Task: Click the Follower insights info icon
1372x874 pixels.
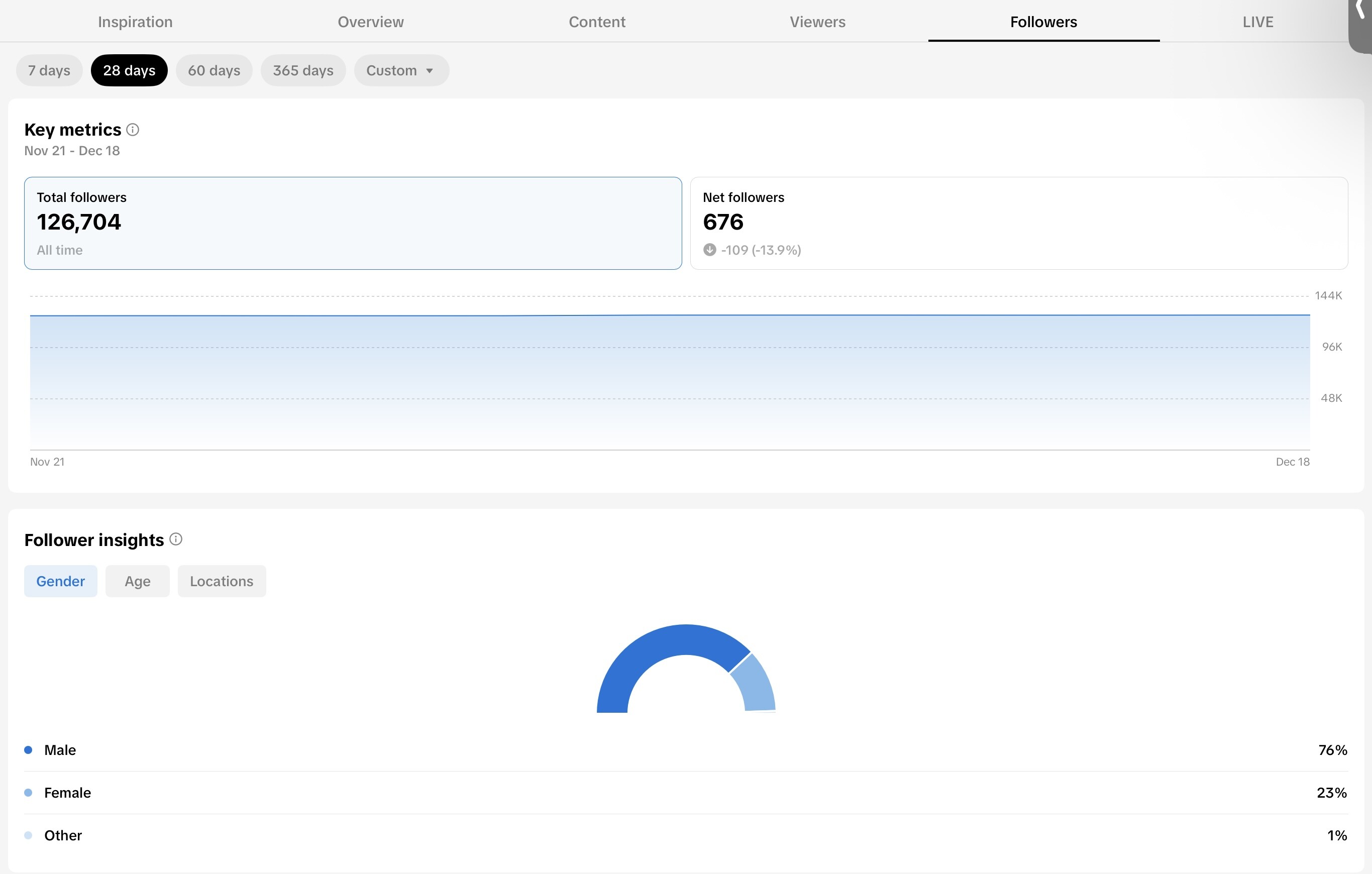Action: [176, 539]
